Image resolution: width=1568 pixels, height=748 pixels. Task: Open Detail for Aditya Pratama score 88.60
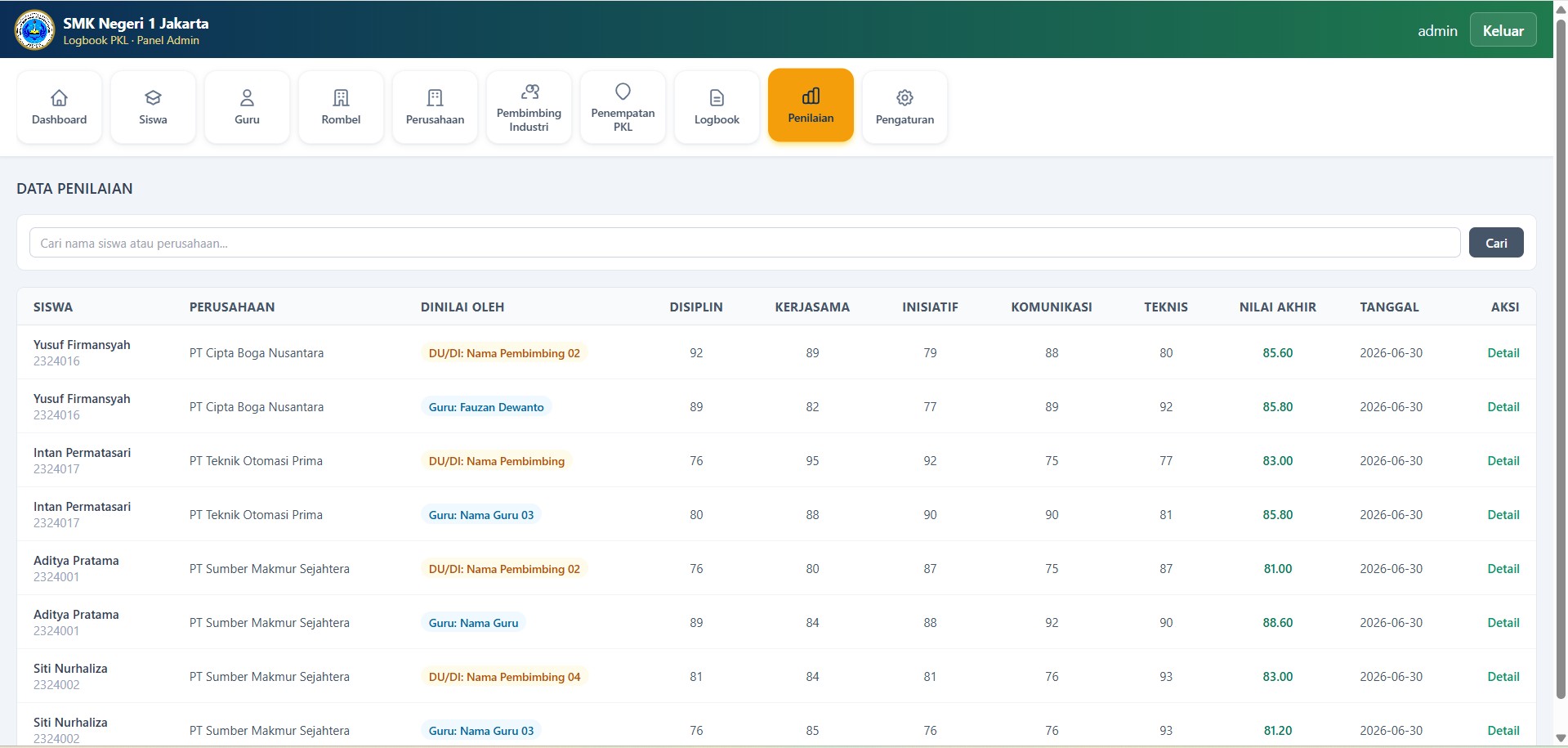(1503, 623)
